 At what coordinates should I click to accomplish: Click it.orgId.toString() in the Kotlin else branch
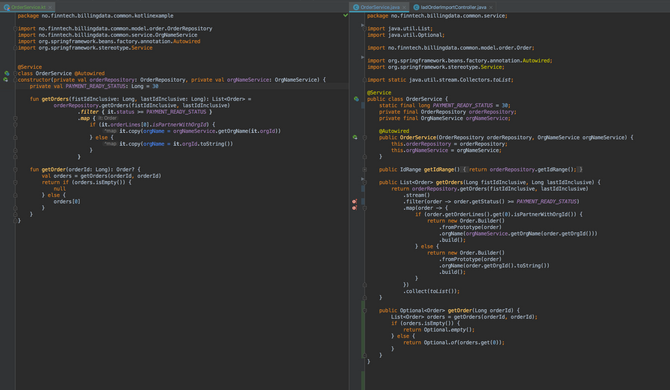(203, 144)
